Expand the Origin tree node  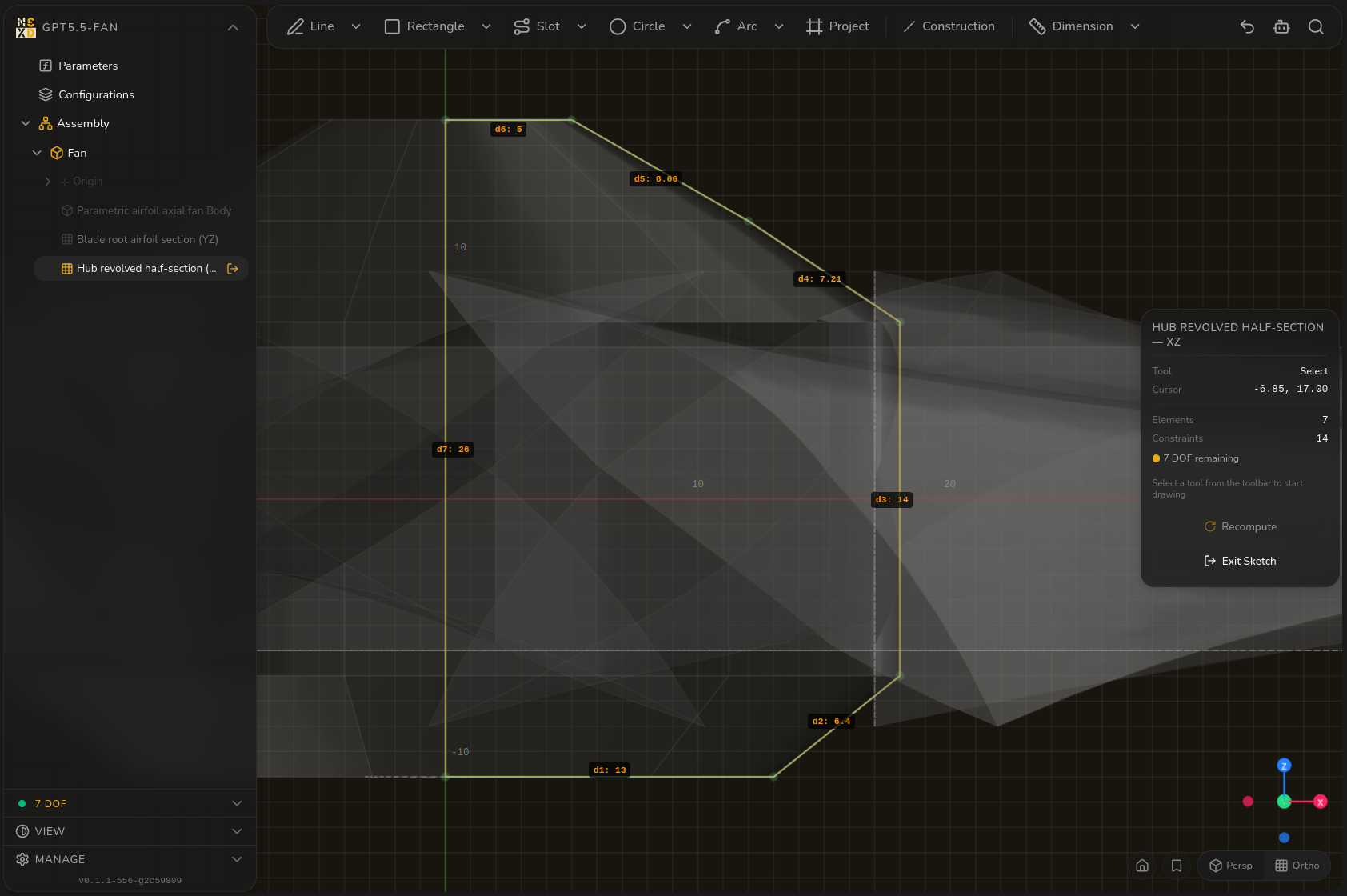pos(48,182)
